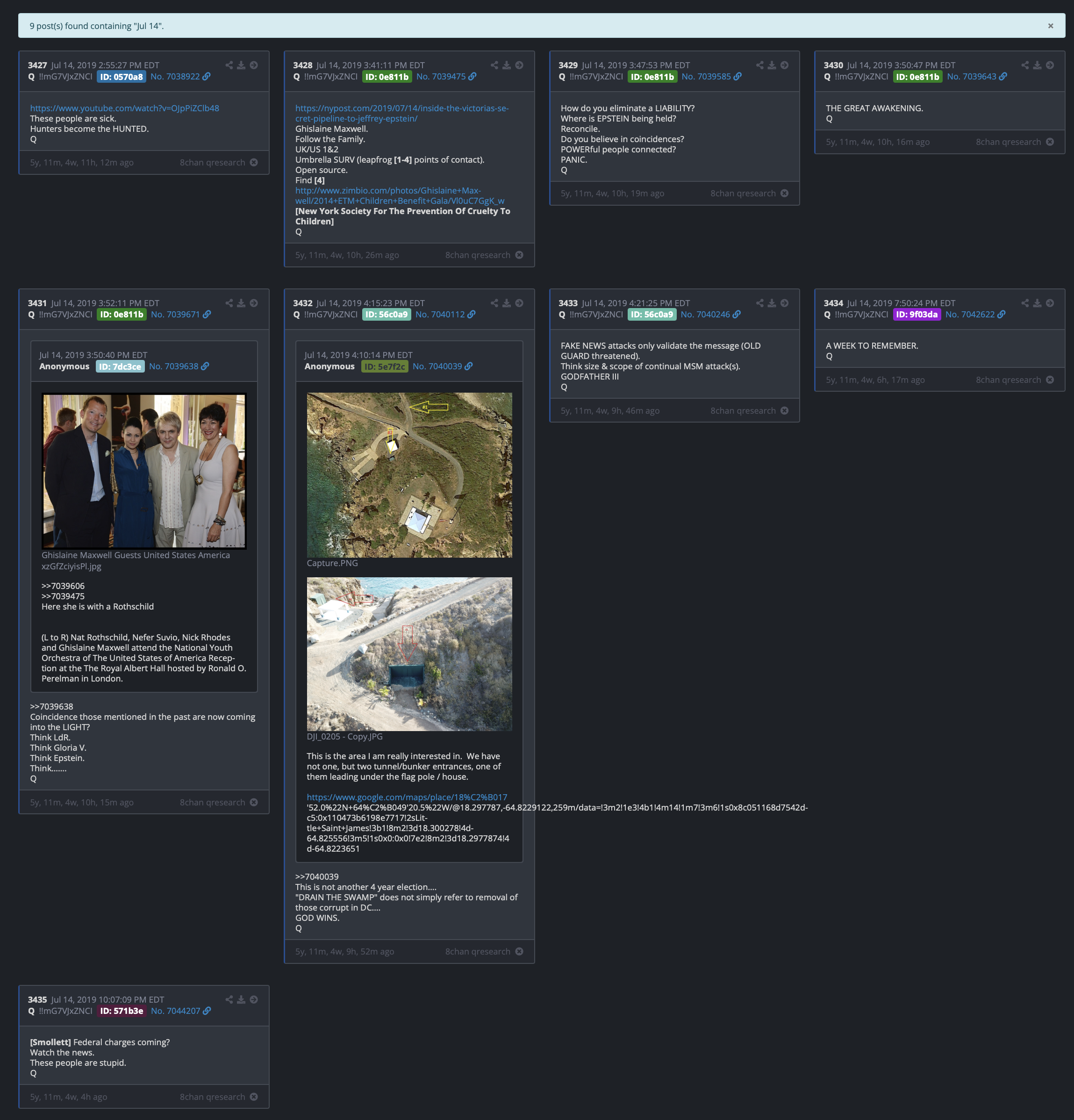Click ID: 56c0a9 badge on post 3432
1074x1120 pixels.
click(x=386, y=314)
